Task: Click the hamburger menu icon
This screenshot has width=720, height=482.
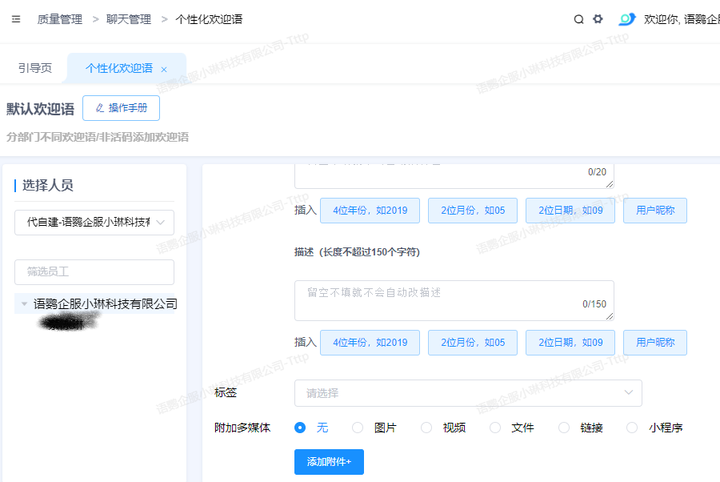Action: point(16,19)
